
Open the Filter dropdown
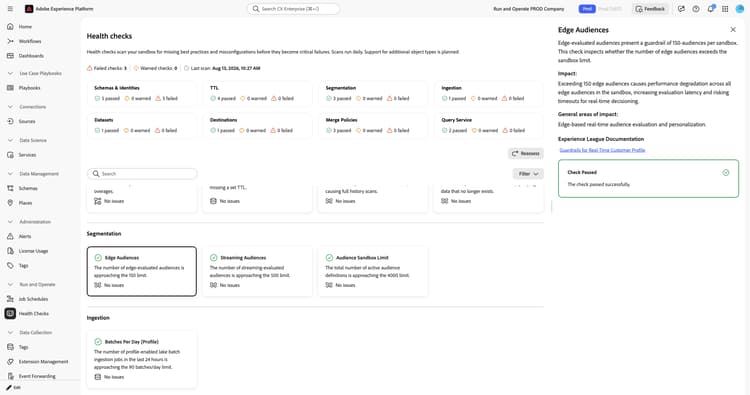[x=528, y=174]
